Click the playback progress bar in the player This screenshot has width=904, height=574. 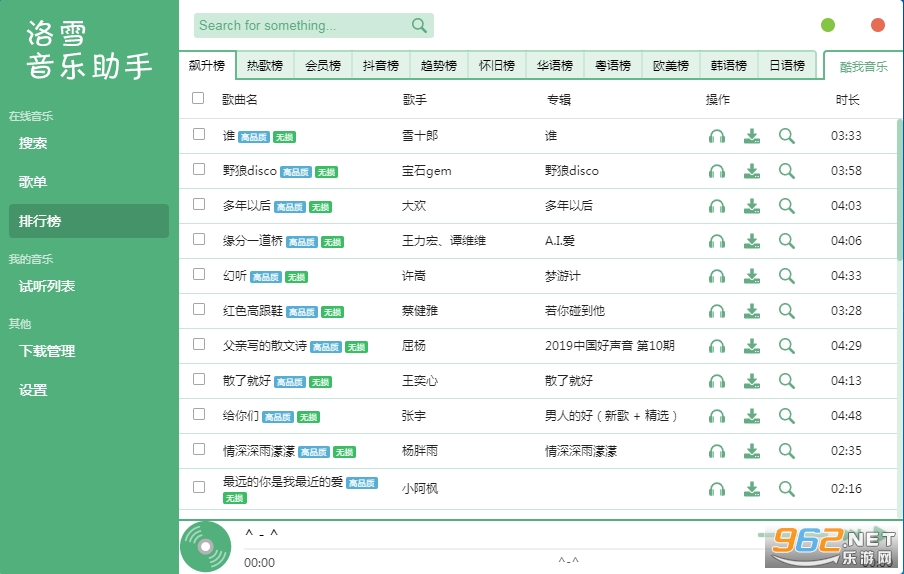pyautogui.click(x=568, y=548)
